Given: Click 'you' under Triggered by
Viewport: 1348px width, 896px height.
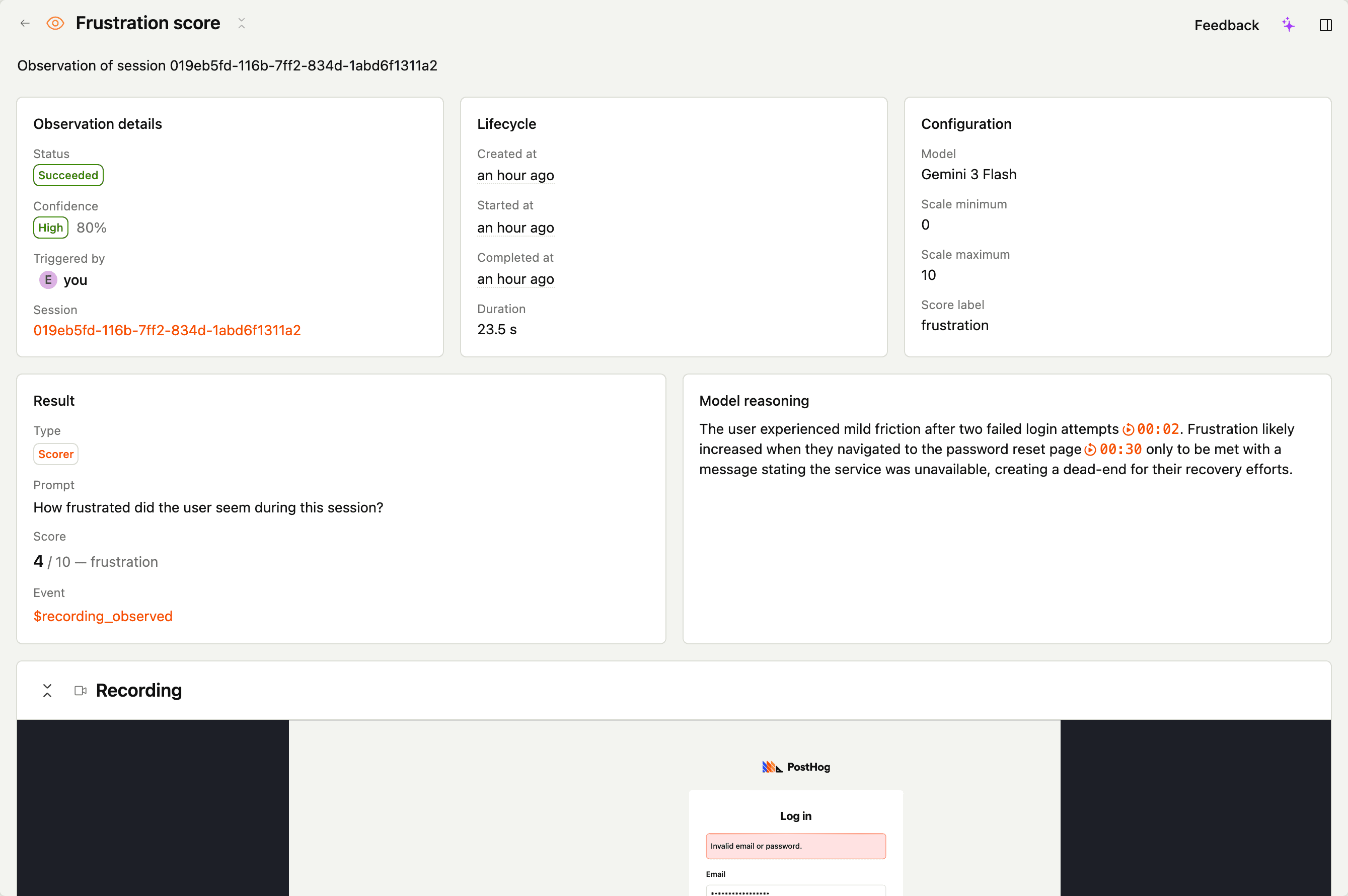Looking at the screenshot, I should (76, 280).
